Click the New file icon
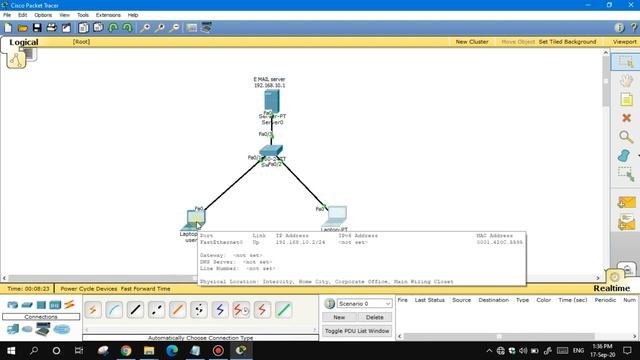 [x=8, y=28]
